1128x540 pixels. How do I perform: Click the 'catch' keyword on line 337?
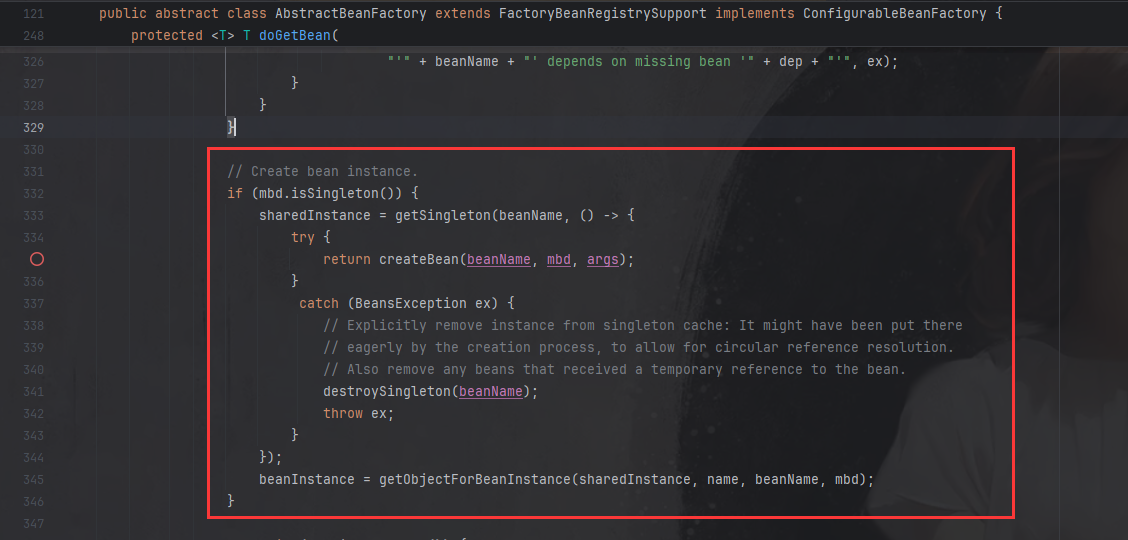(x=319, y=303)
